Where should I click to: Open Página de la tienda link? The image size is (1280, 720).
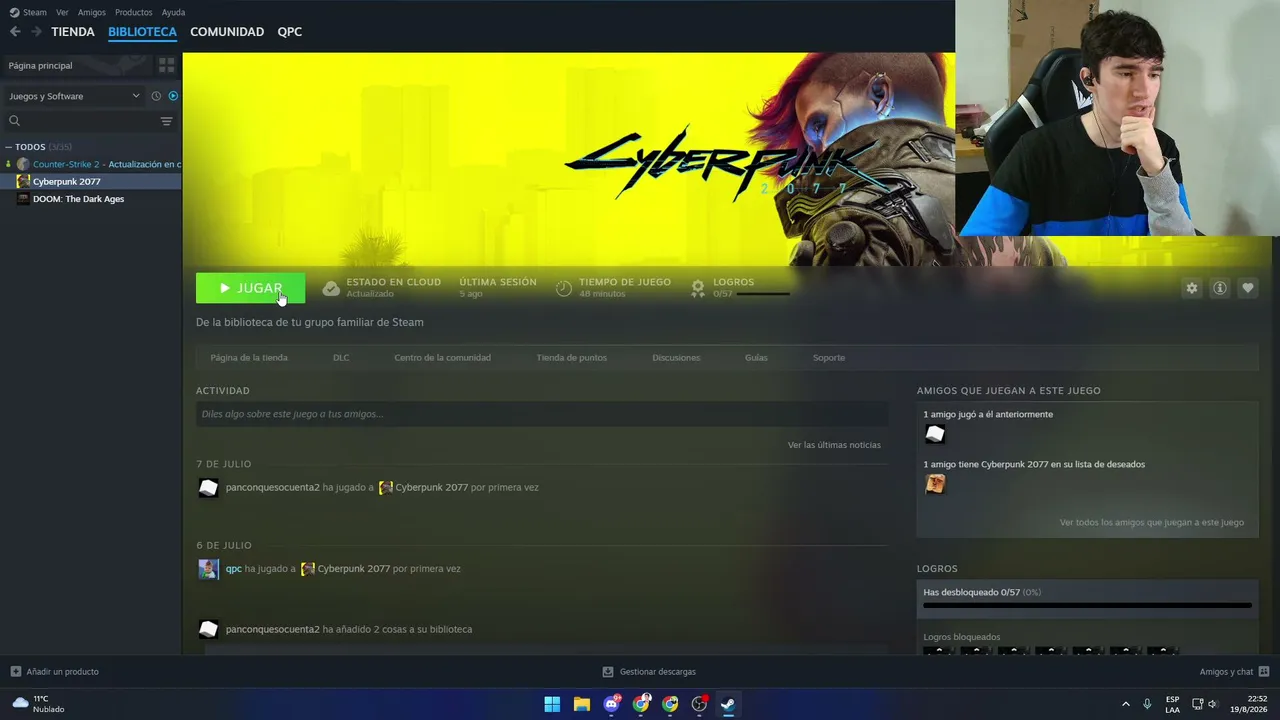249,358
